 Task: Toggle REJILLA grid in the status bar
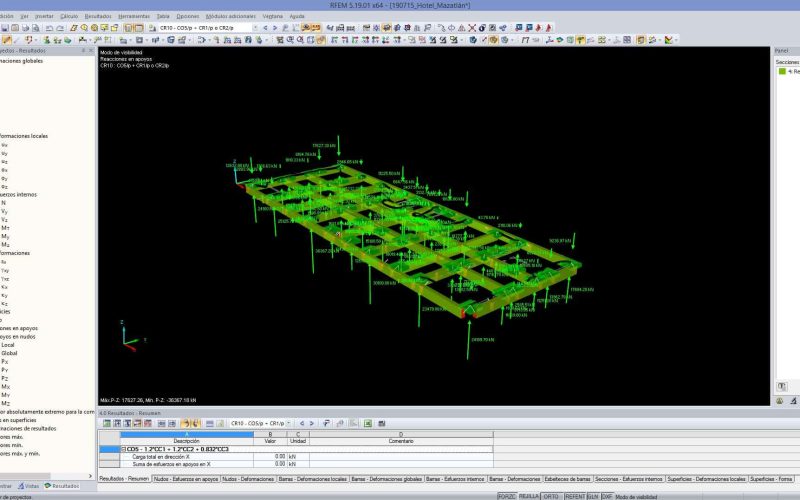click(529, 496)
